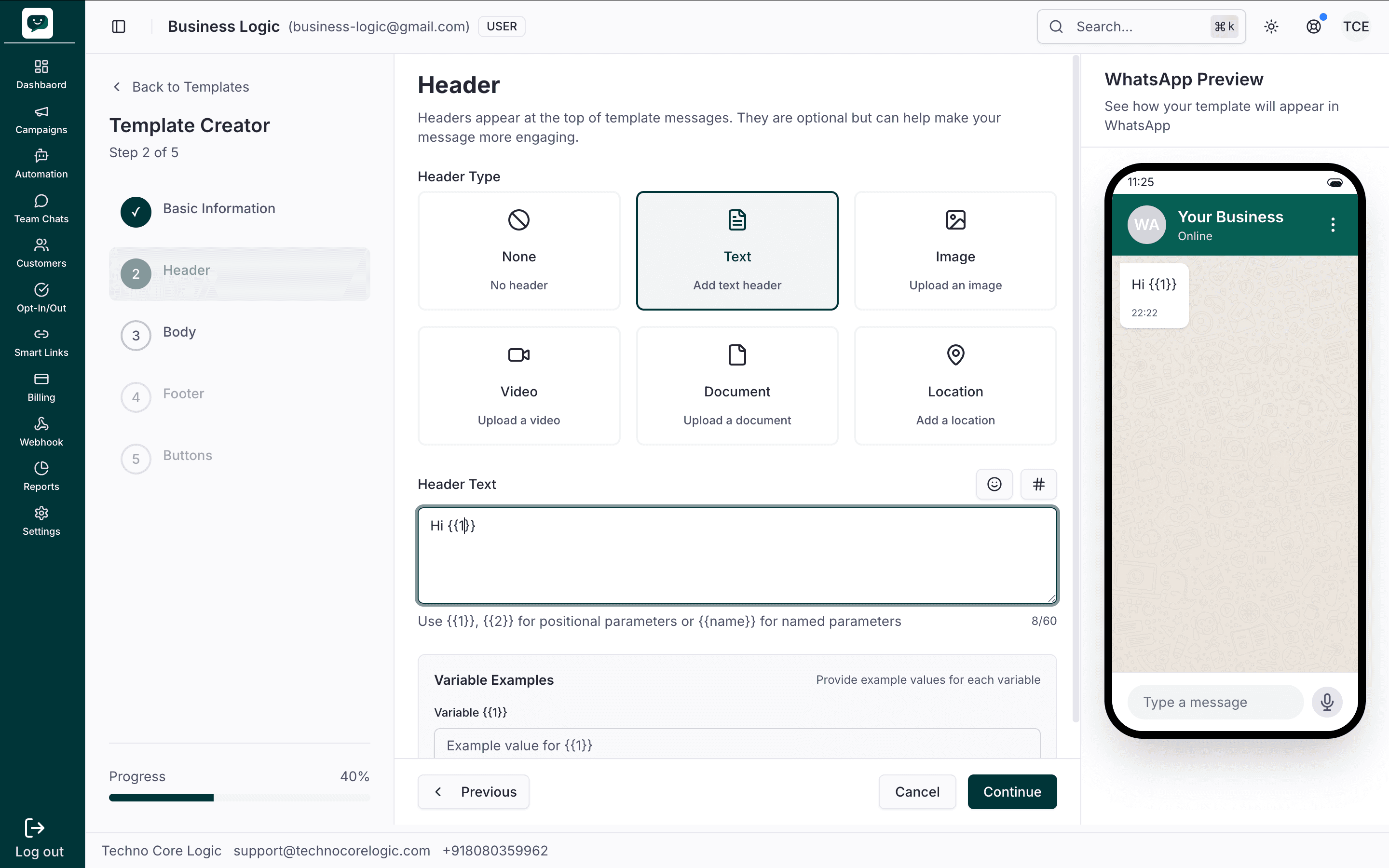Open Billing from the sidebar
Image resolution: width=1389 pixels, height=868 pixels.
click(x=41, y=388)
